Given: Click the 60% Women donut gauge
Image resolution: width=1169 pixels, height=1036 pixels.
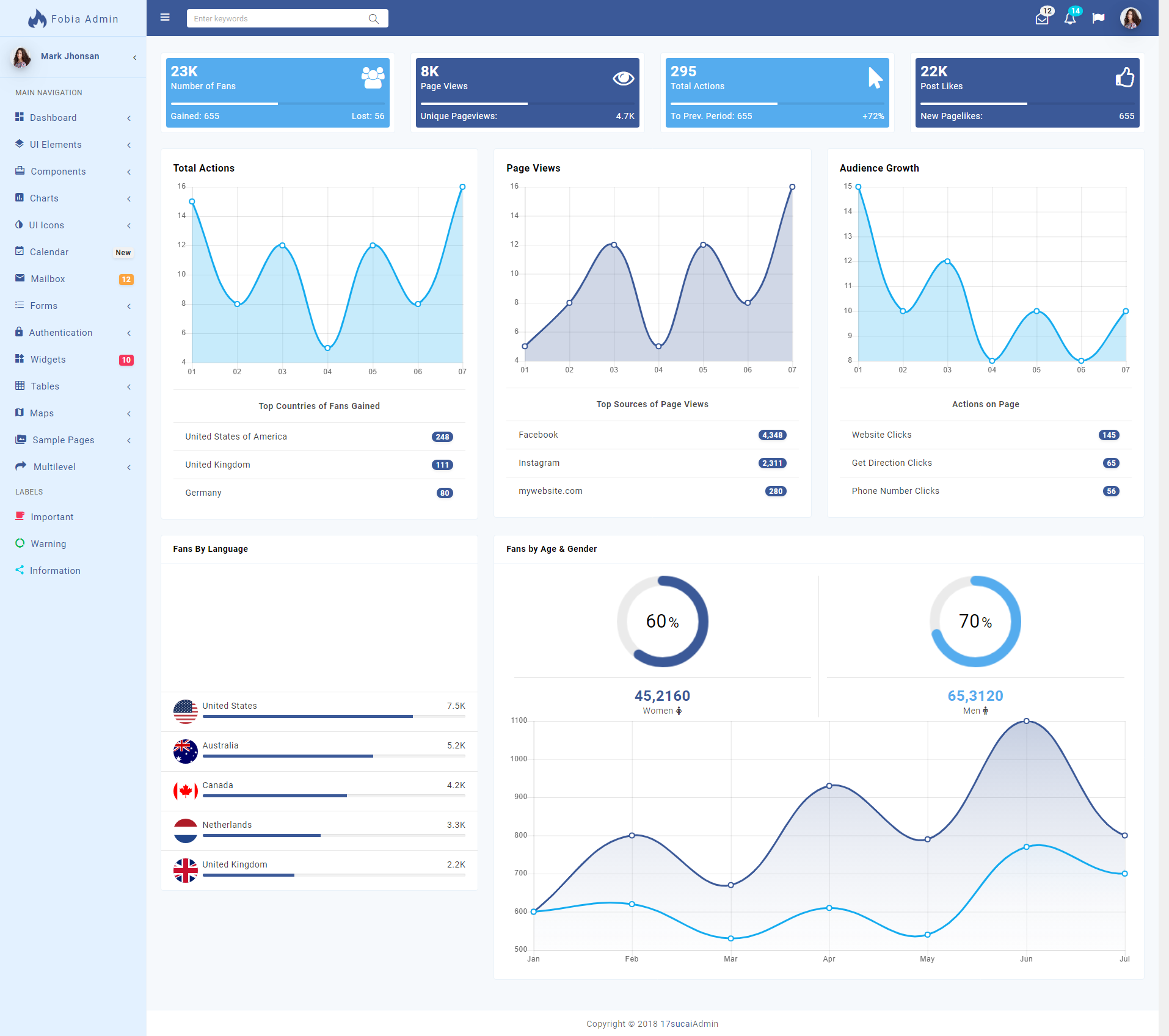Looking at the screenshot, I should point(662,621).
